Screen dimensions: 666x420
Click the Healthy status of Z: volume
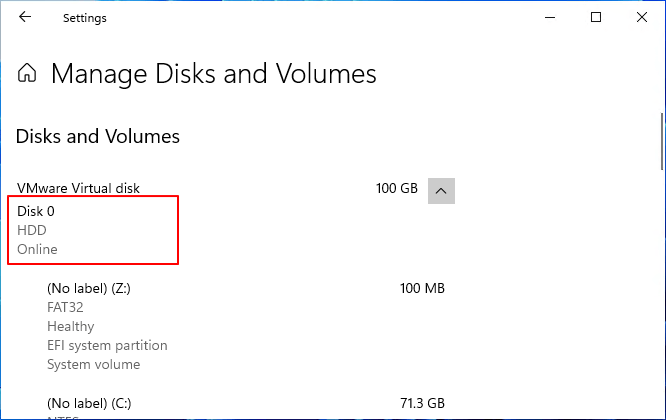point(70,326)
